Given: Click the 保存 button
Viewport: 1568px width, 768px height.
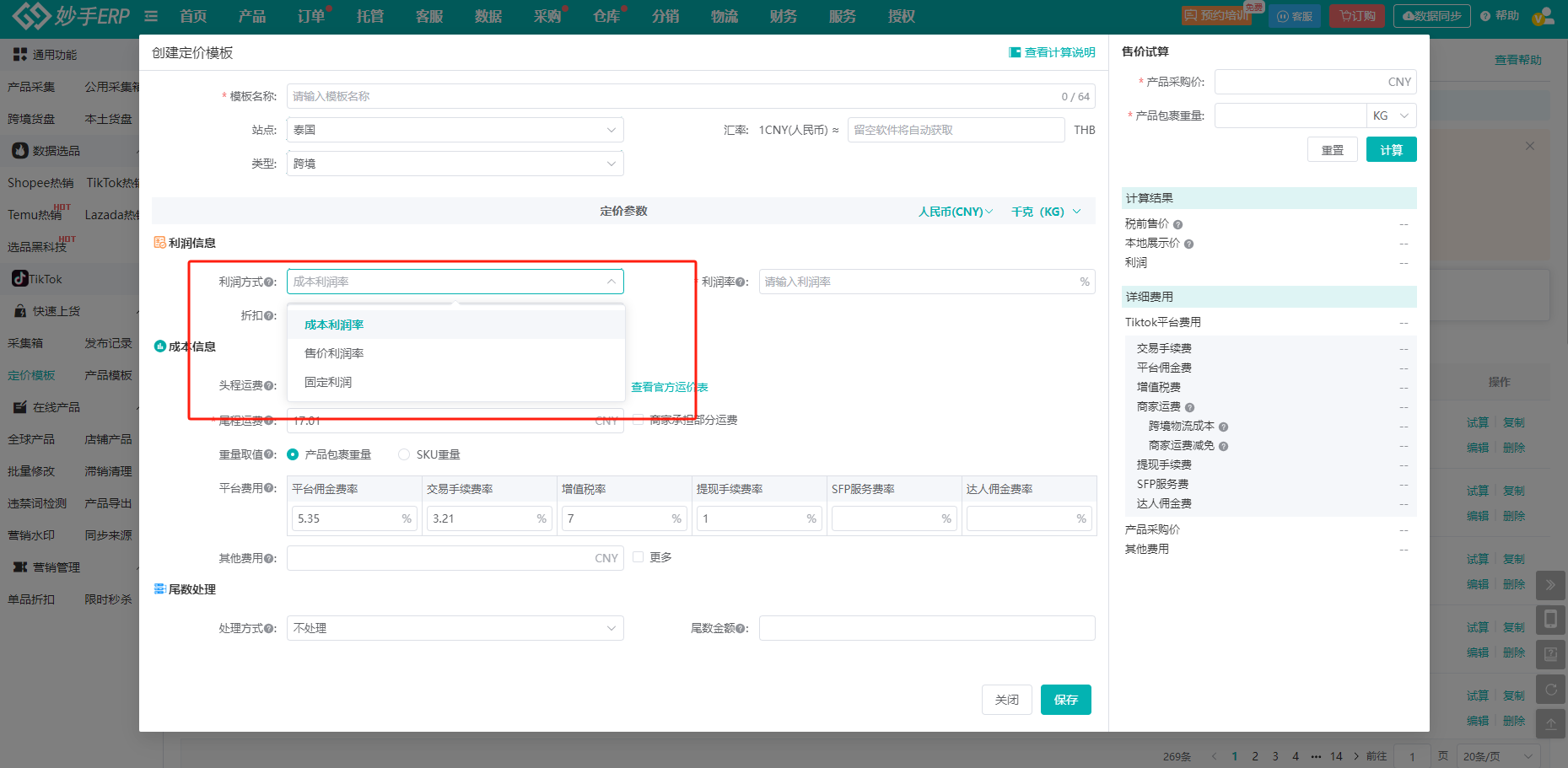Looking at the screenshot, I should pyautogui.click(x=1066, y=700).
